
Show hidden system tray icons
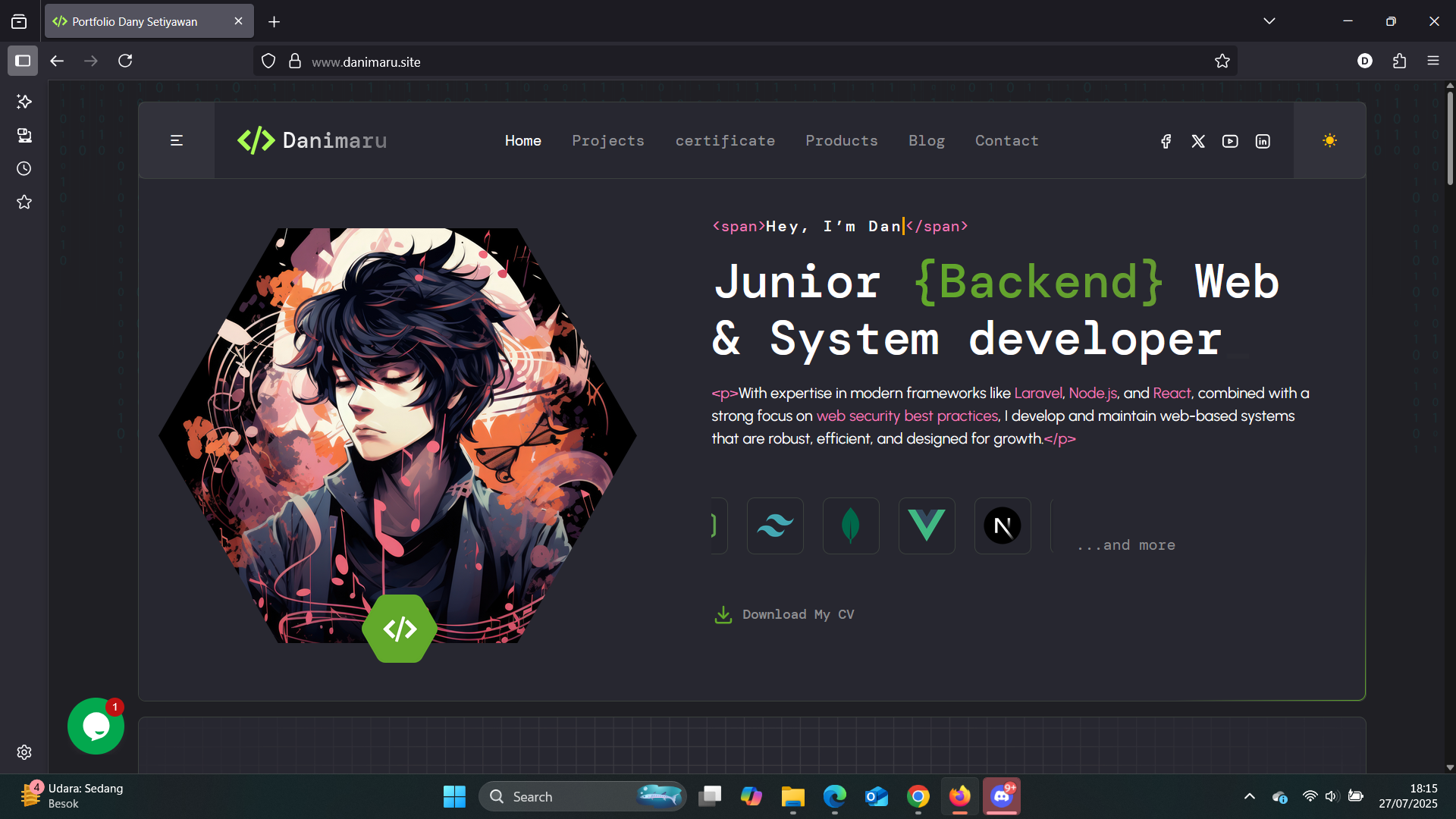pyautogui.click(x=1249, y=796)
